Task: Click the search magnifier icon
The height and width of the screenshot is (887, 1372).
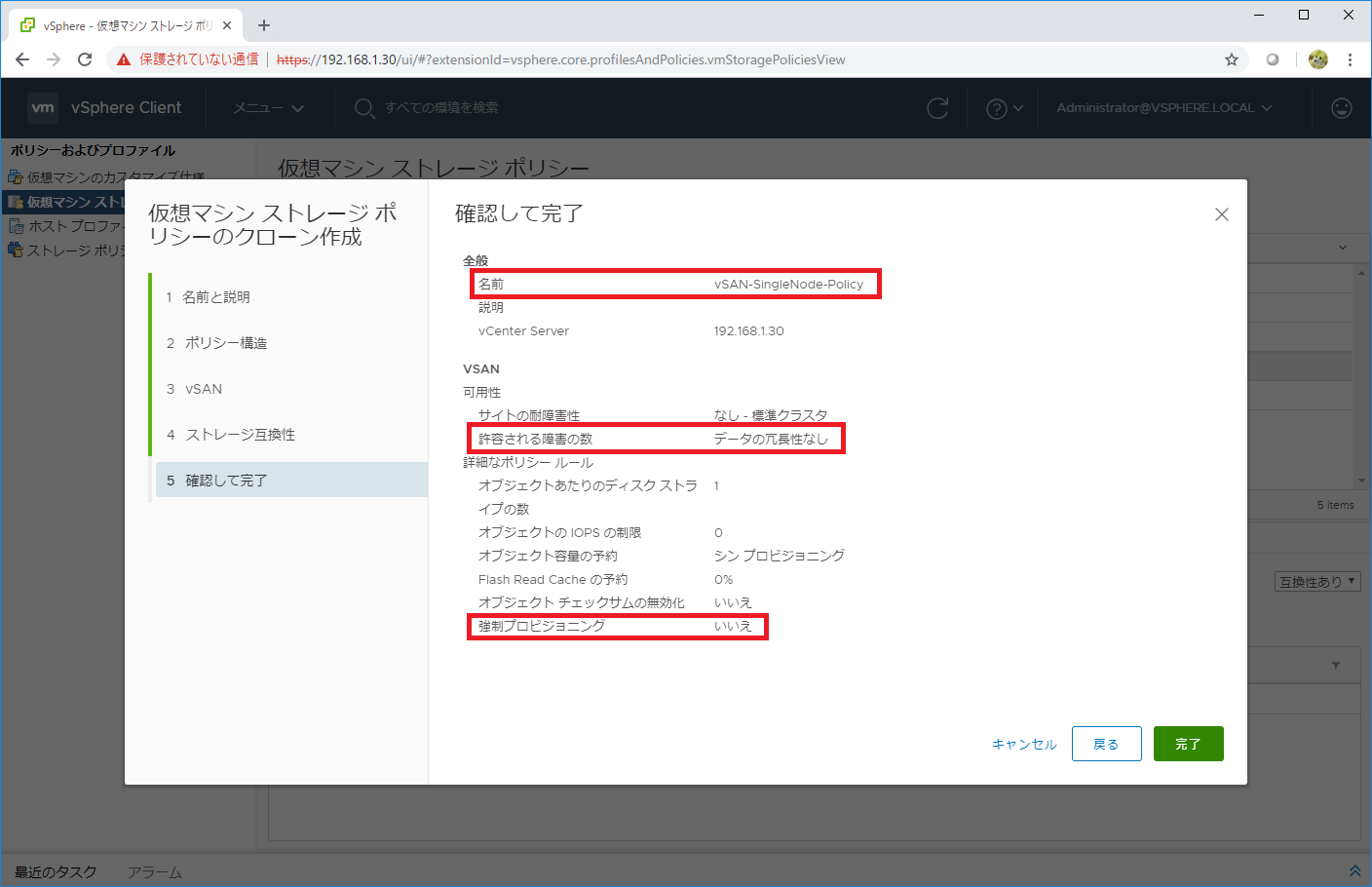Action: (364, 108)
